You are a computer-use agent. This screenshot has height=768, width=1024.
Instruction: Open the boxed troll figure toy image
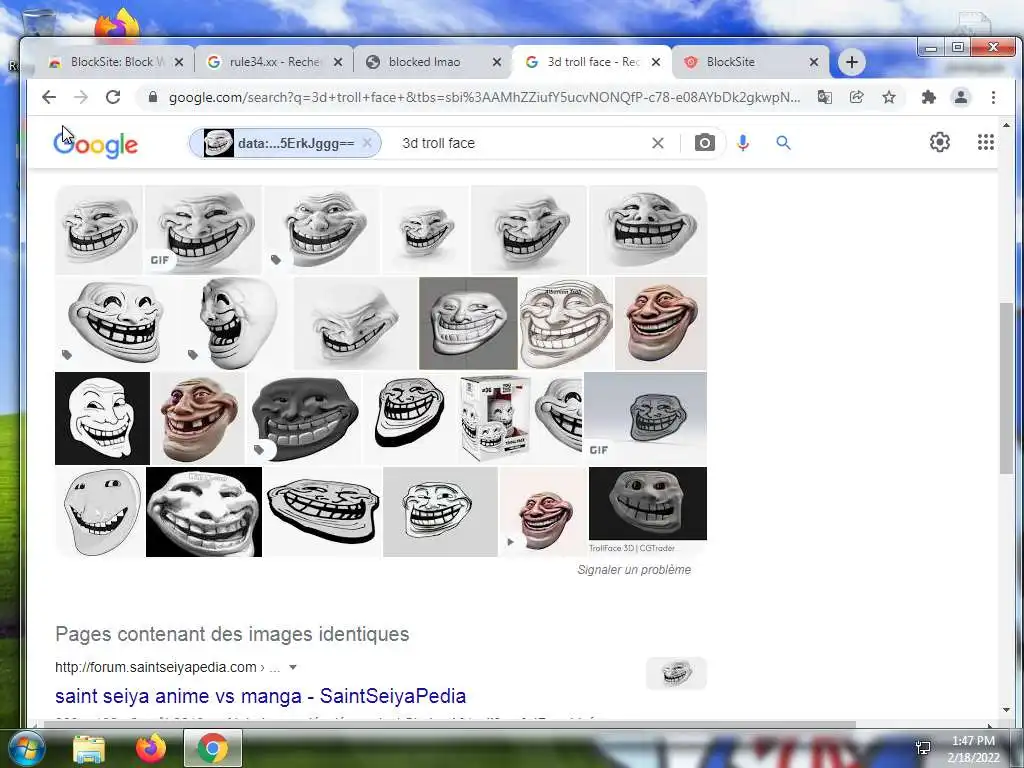pos(495,418)
